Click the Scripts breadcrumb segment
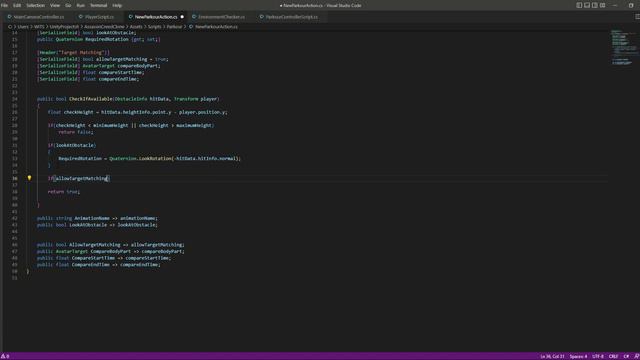The width and height of the screenshot is (640, 360). pos(154,27)
